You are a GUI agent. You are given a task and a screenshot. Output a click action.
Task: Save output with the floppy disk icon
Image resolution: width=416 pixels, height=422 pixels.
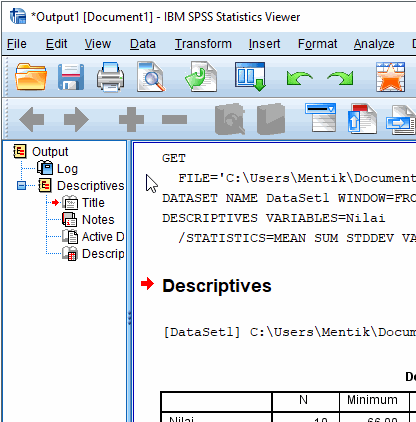71,77
